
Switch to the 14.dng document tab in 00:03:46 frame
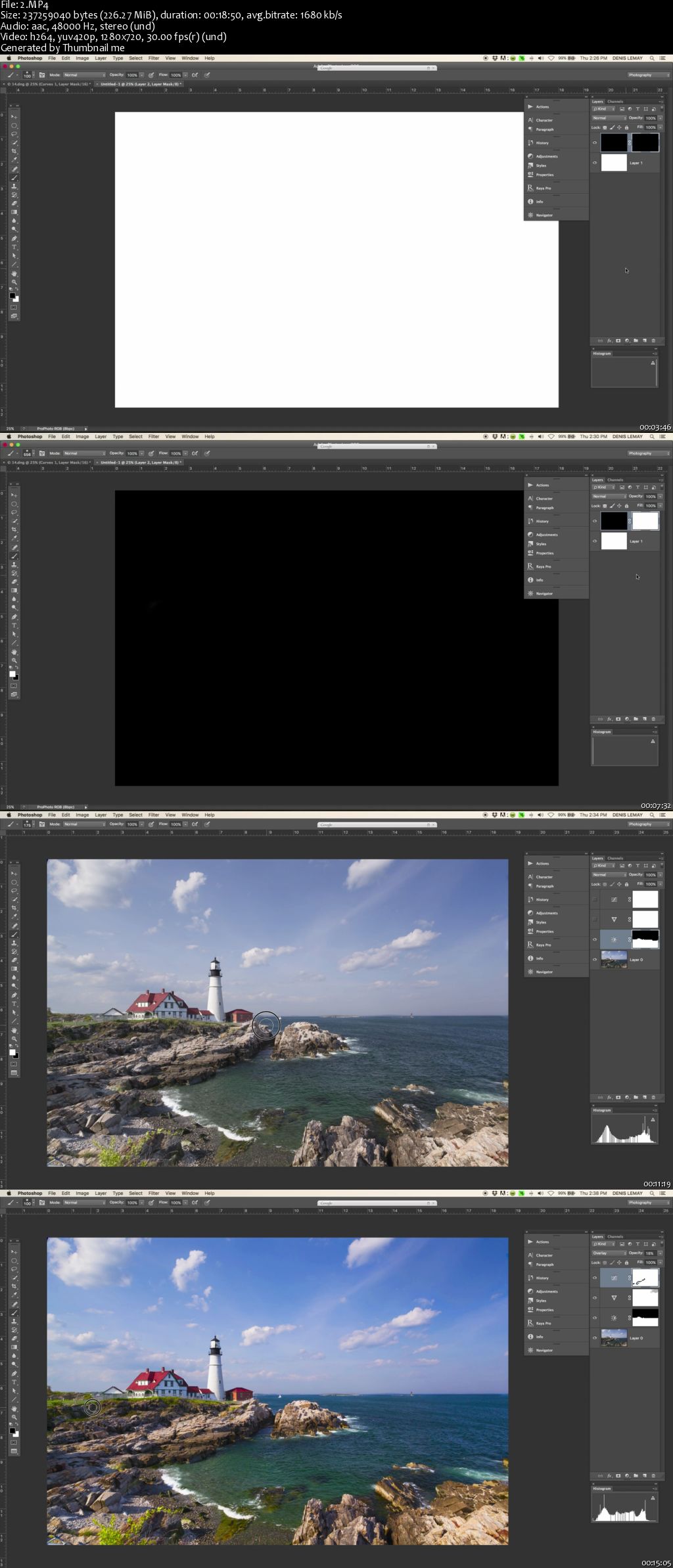point(48,84)
